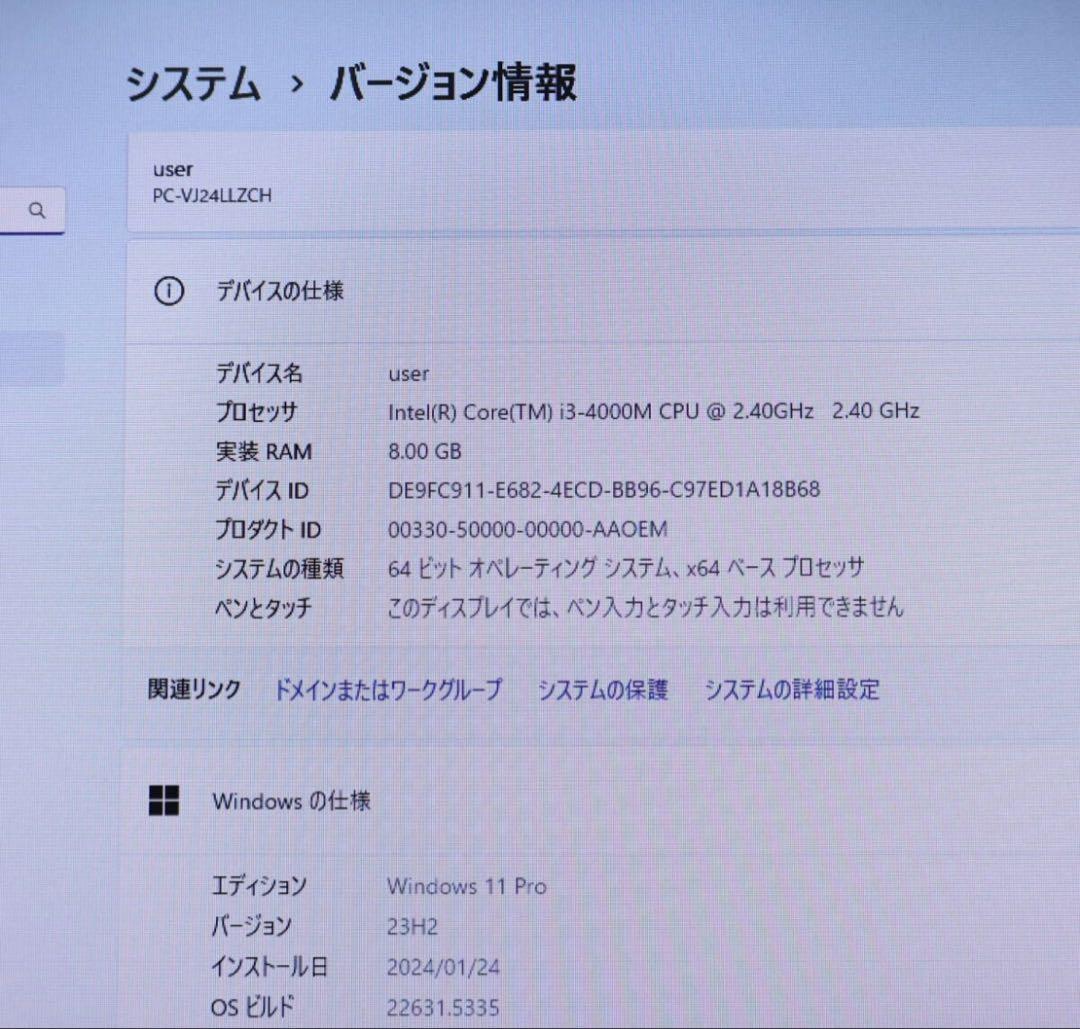Image resolution: width=1080 pixels, height=1029 pixels.
Task: Select OS build 22631.5335
Action: coord(442,1008)
